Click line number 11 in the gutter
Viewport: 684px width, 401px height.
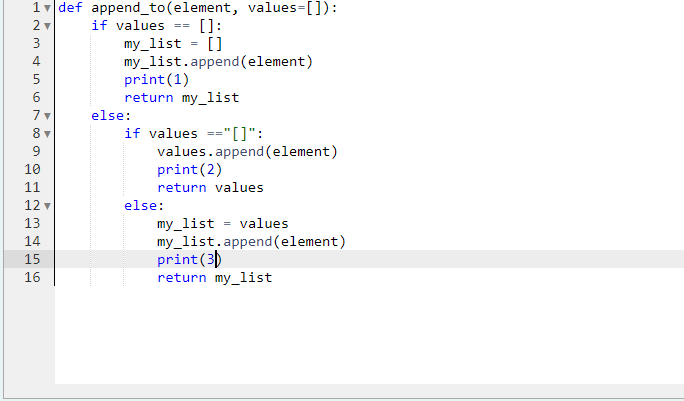click(x=32, y=188)
